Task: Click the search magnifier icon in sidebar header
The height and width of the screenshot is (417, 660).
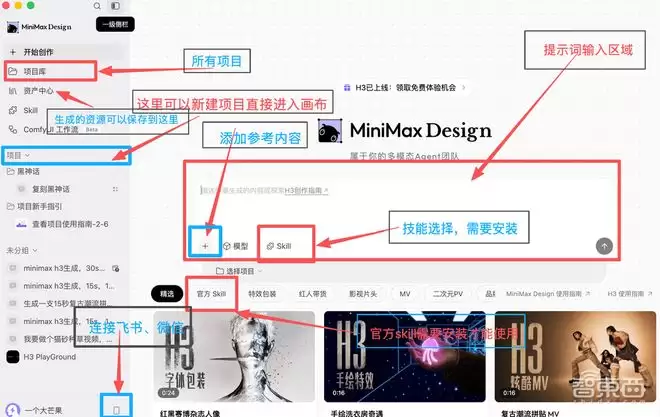Action: (97, 6)
